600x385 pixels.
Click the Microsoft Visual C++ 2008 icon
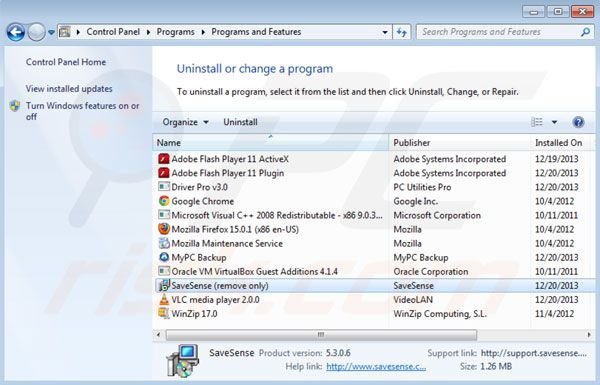pyautogui.click(x=164, y=215)
